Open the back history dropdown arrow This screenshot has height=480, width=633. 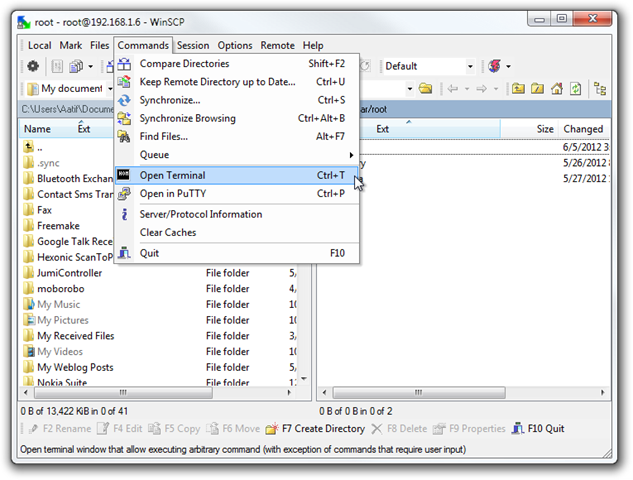[x=467, y=88]
